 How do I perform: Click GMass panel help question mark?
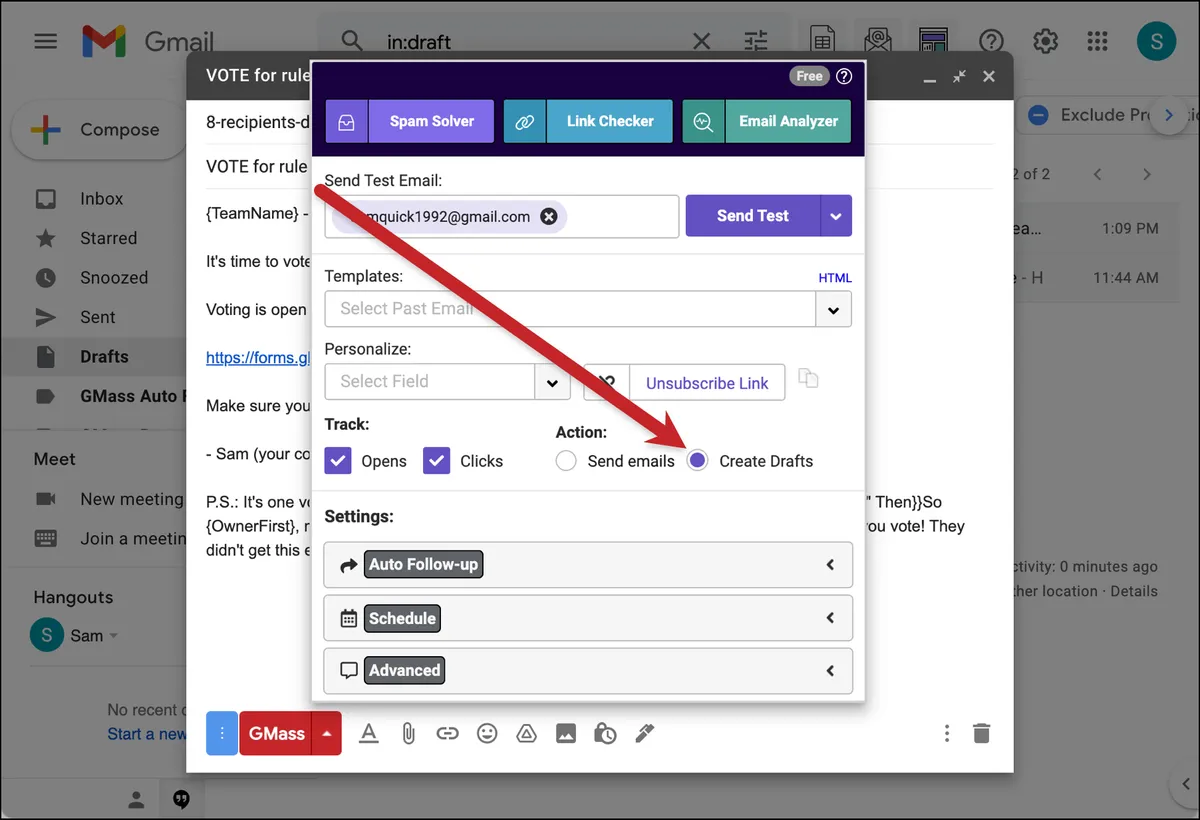844,76
